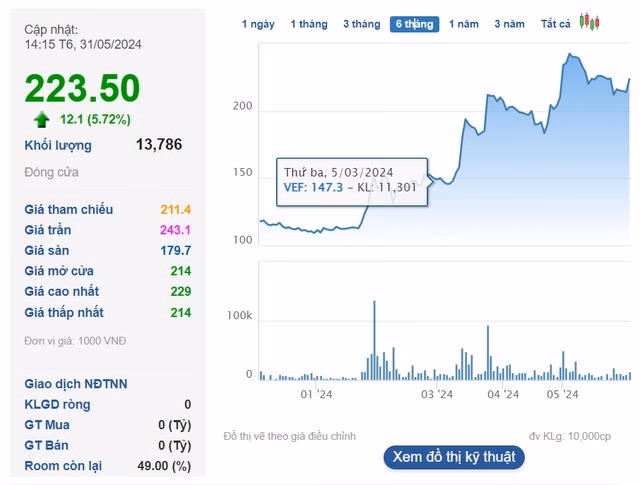This screenshot has height=485, width=640.
Task: Click the 'Khối lượng' volume value 13,786
Action: click(x=159, y=145)
